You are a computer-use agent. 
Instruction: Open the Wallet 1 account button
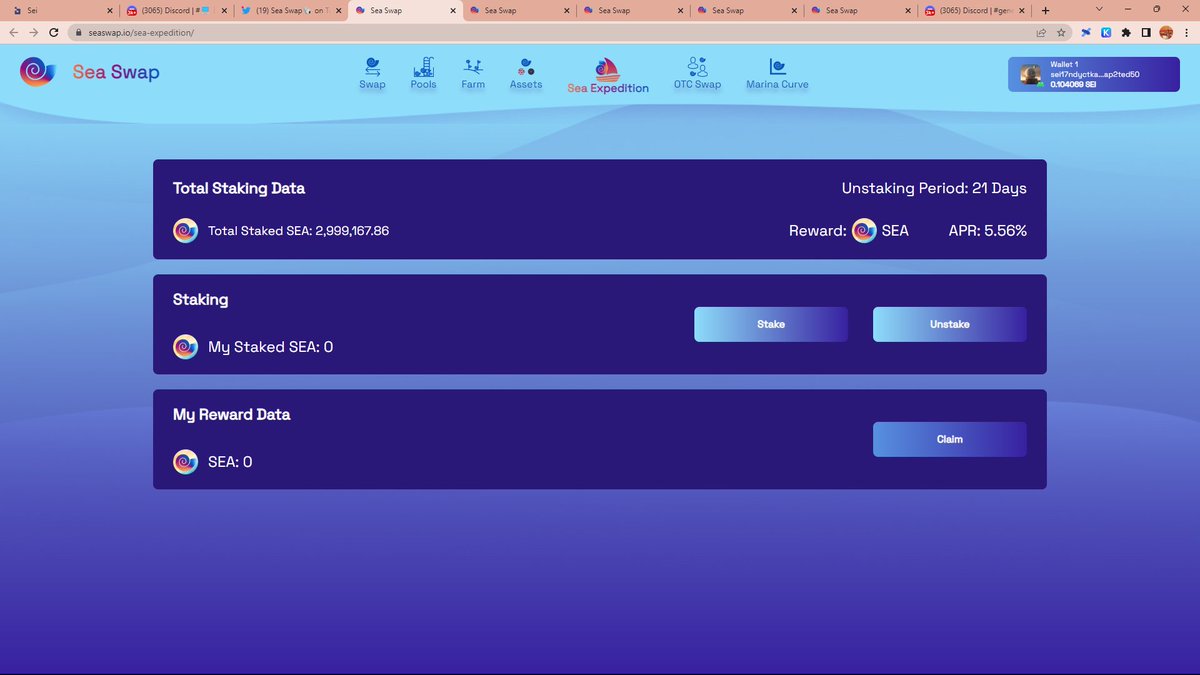pyautogui.click(x=1093, y=75)
